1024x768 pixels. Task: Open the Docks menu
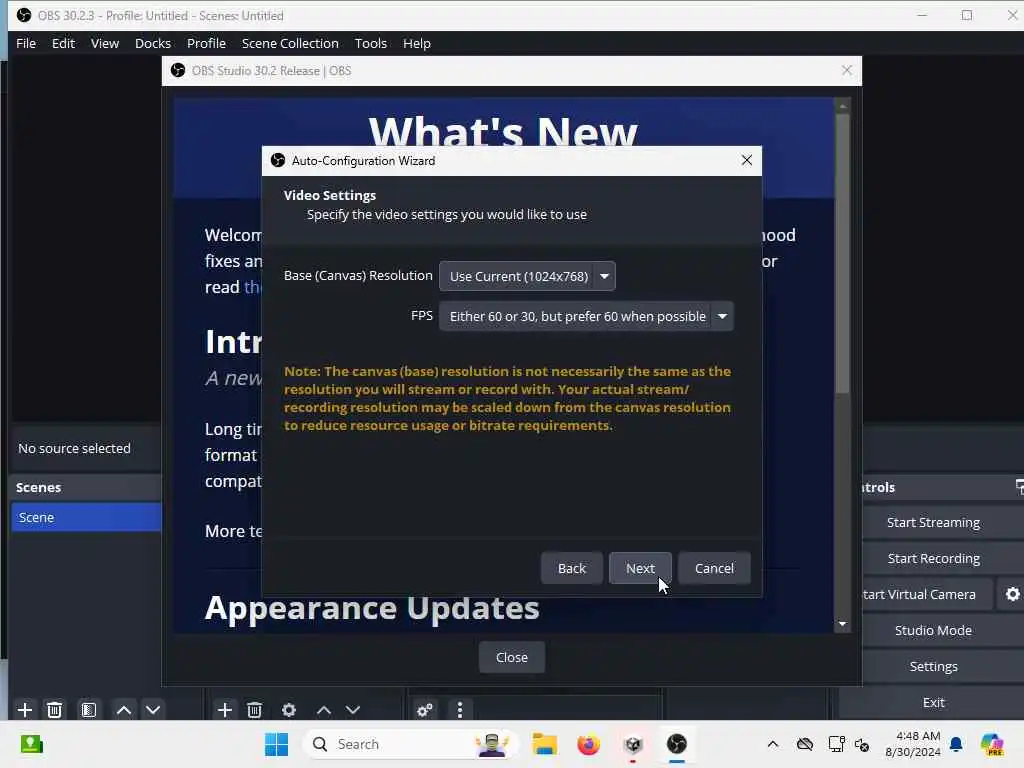(153, 43)
